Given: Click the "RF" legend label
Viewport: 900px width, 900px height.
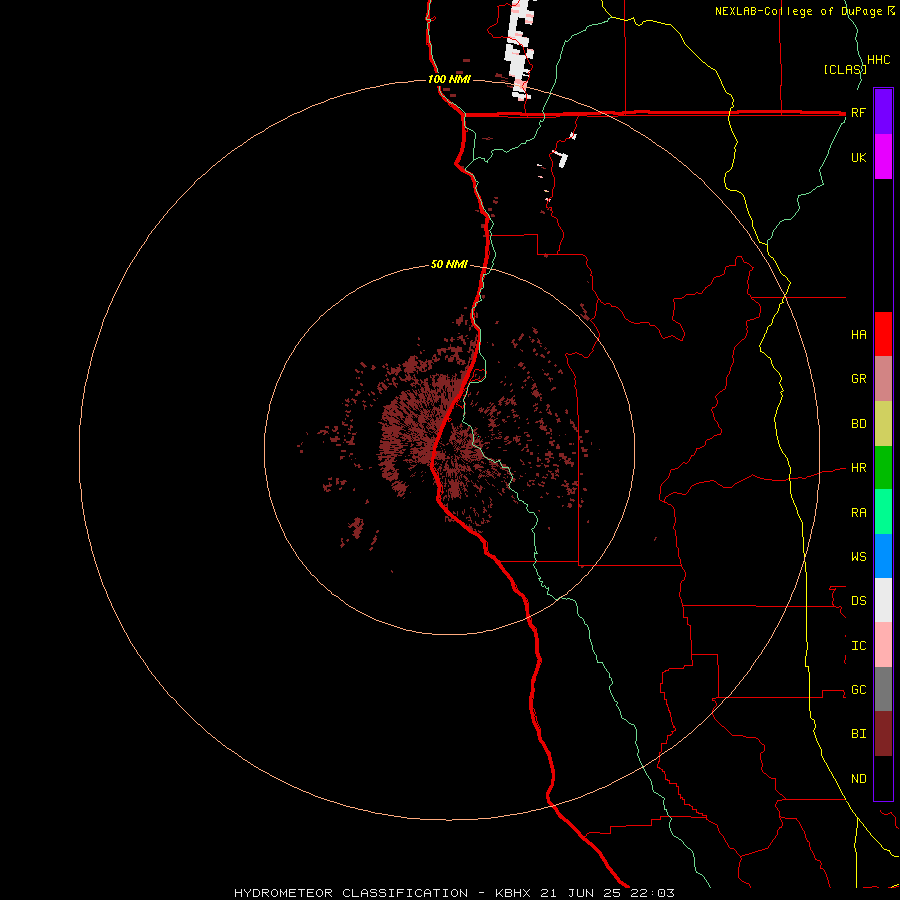Looking at the screenshot, I should pyautogui.click(x=858, y=112).
